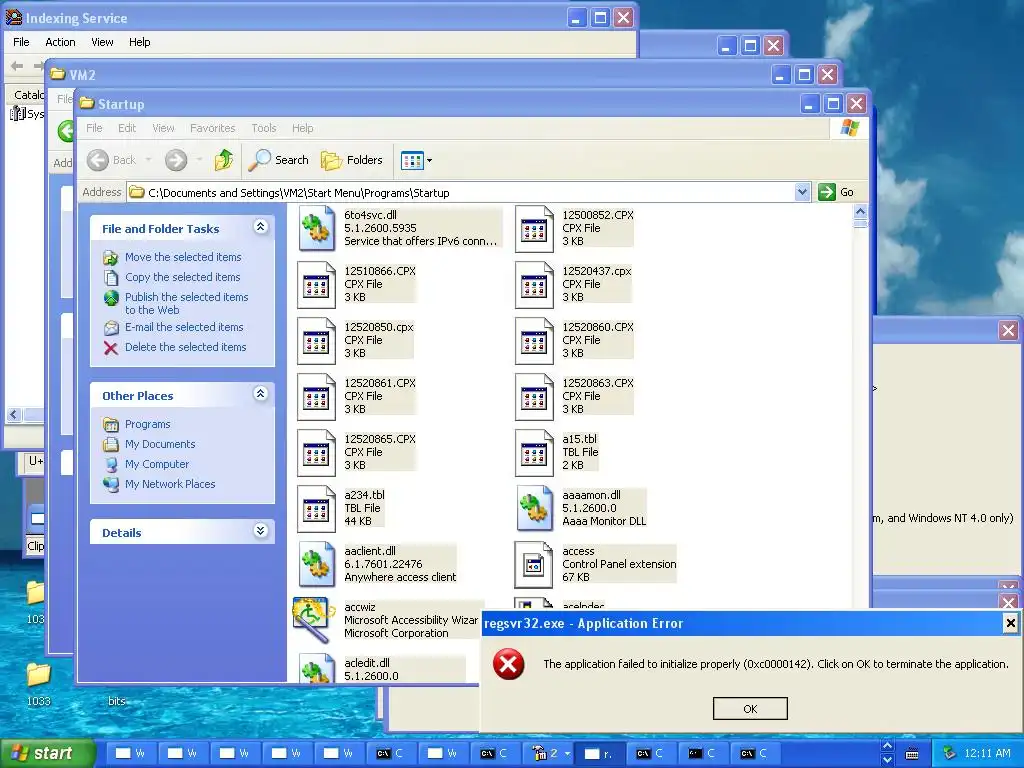The image size is (1024, 768).
Task: Select the 12500852.CPX file icon
Action: click(x=534, y=229)
